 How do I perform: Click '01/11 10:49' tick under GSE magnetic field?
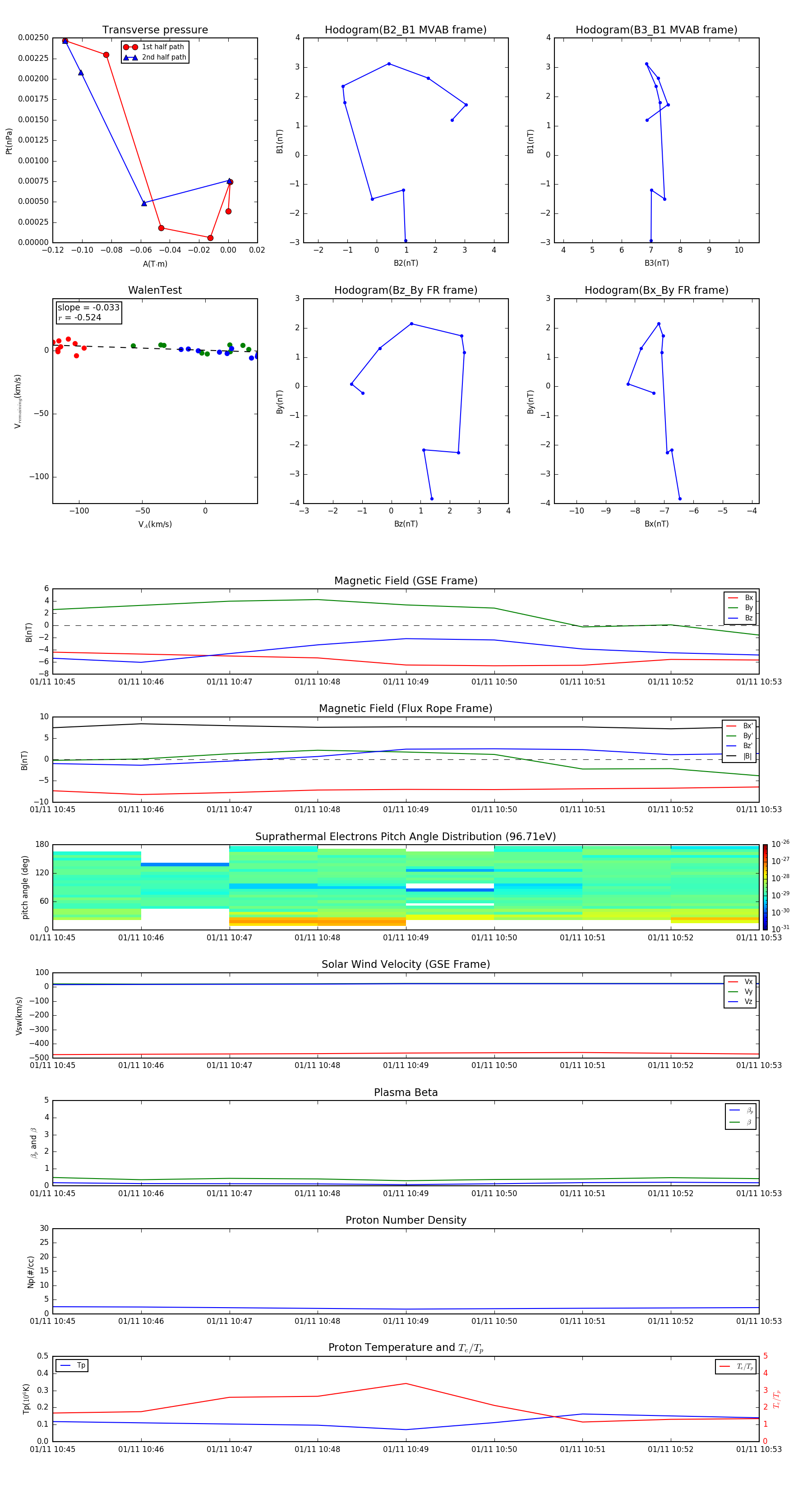[x=406, y=682]
